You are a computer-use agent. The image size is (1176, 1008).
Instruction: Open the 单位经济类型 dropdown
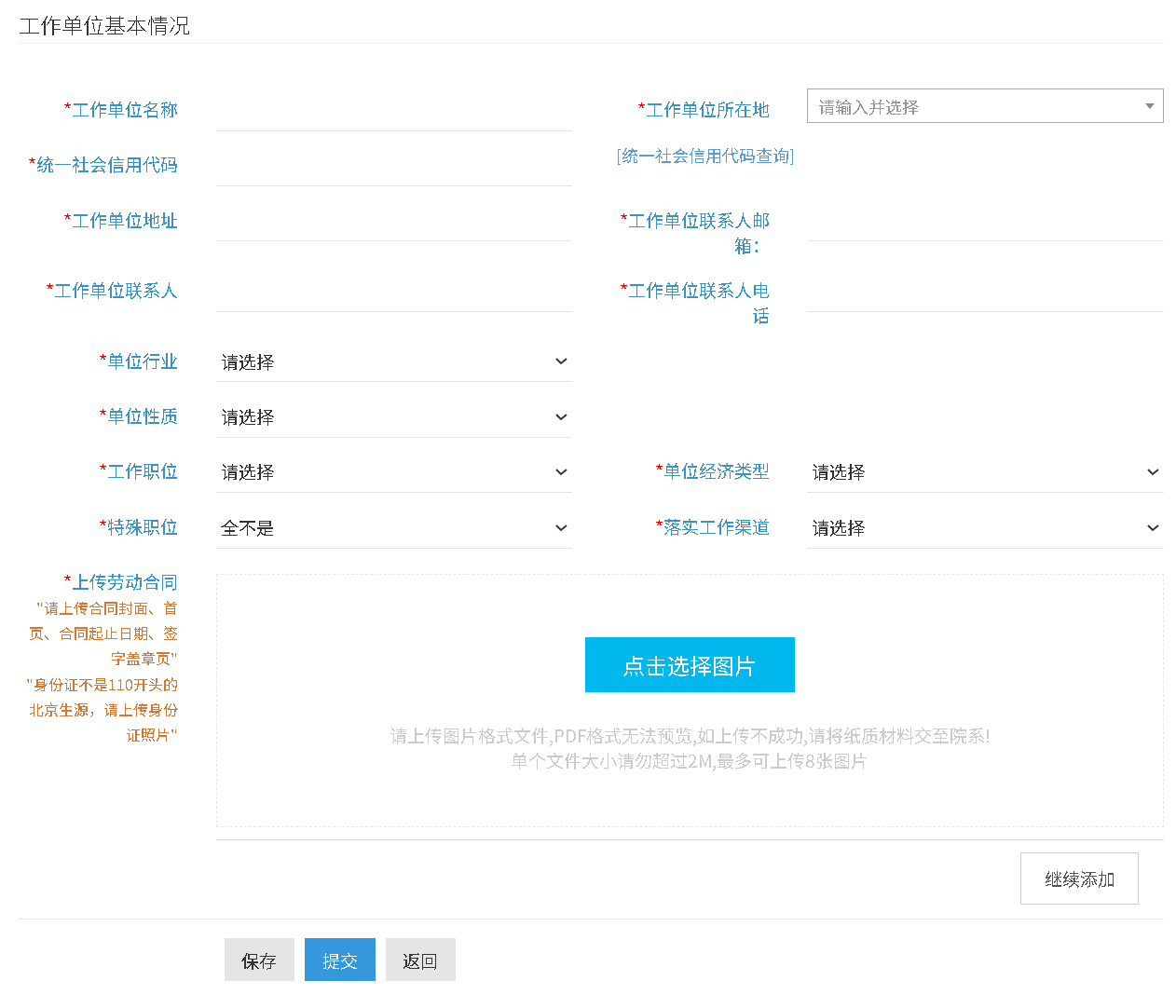(x=984, y=472)
